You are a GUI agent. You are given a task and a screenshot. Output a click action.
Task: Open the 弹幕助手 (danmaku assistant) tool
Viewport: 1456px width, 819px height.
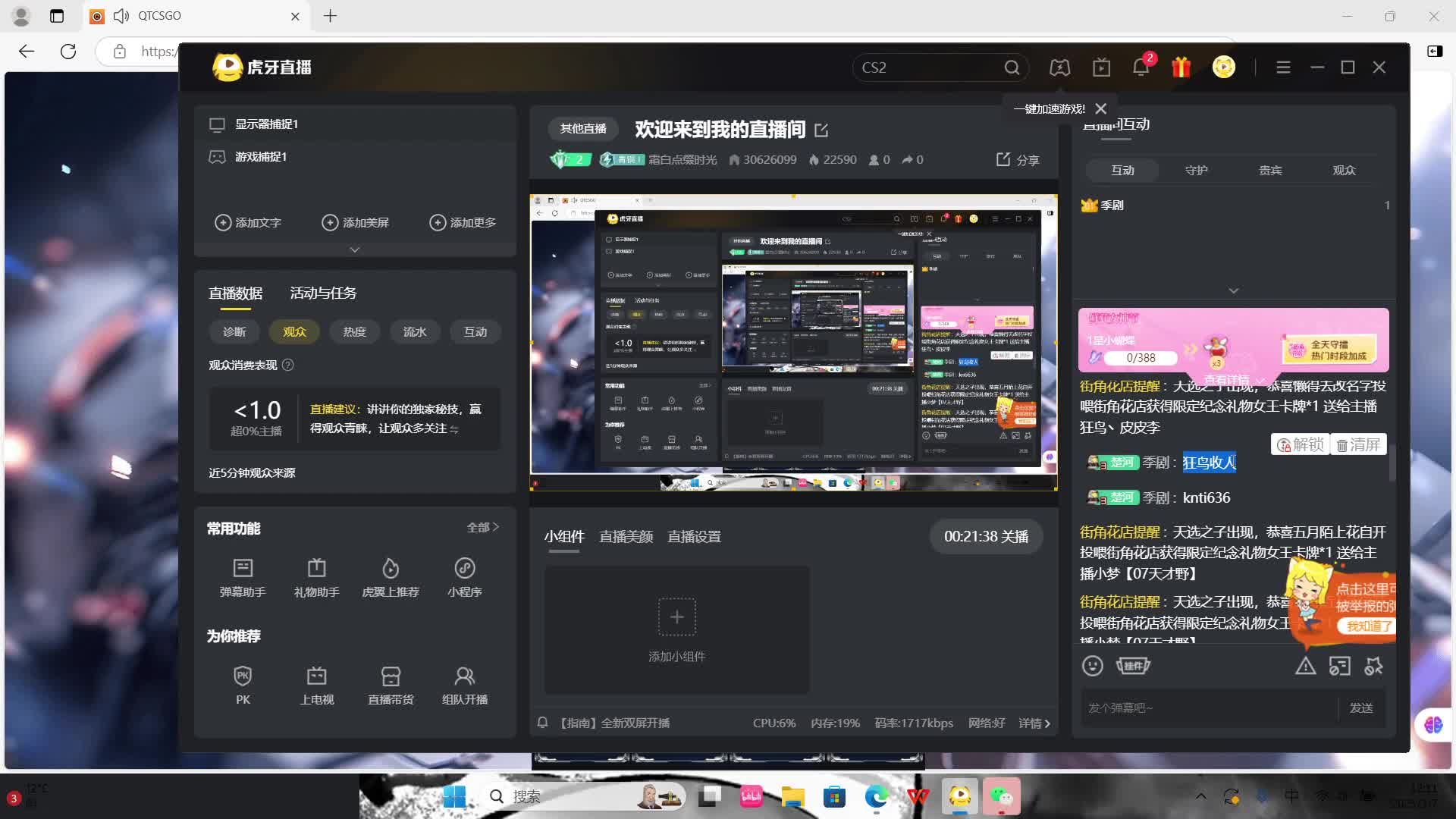click(243, 578)
